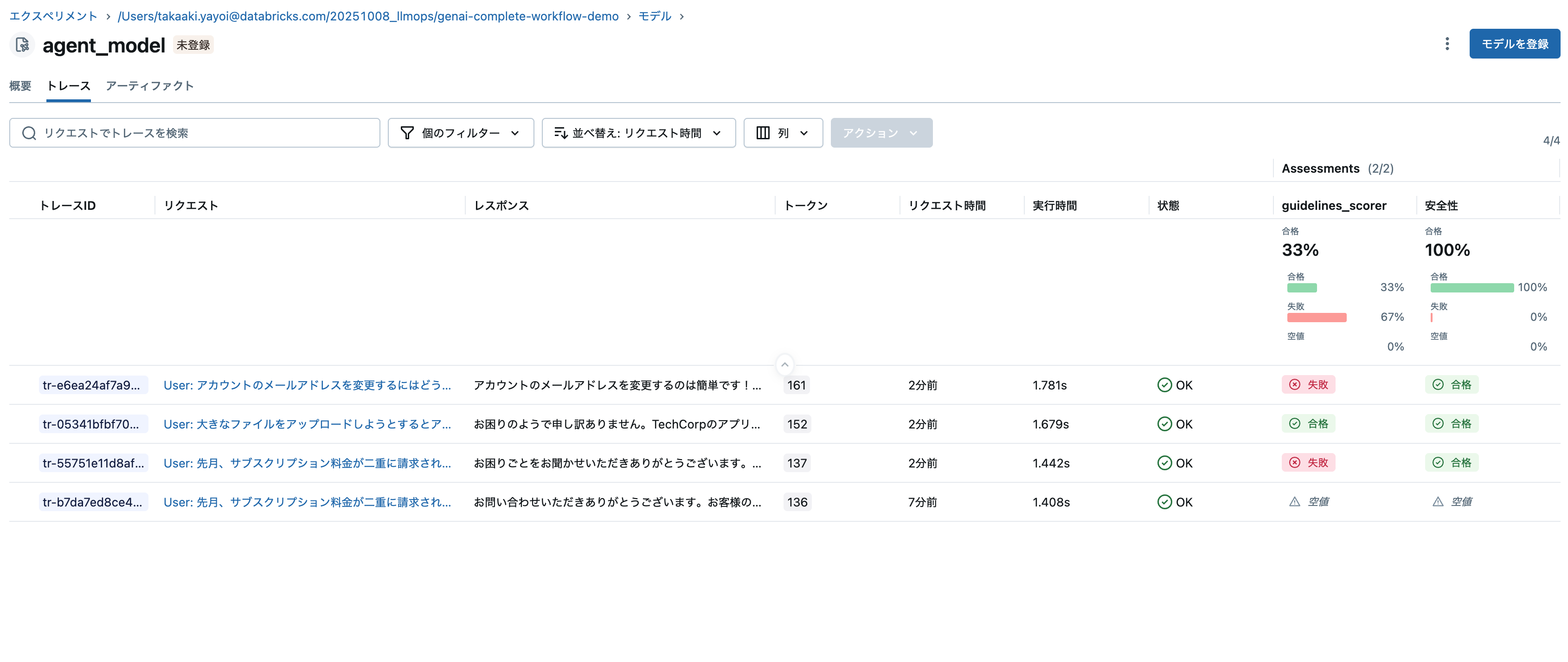The image size is (1568, 662).
Task: Click the モデルを登録 button
Action: point(1515,44)
